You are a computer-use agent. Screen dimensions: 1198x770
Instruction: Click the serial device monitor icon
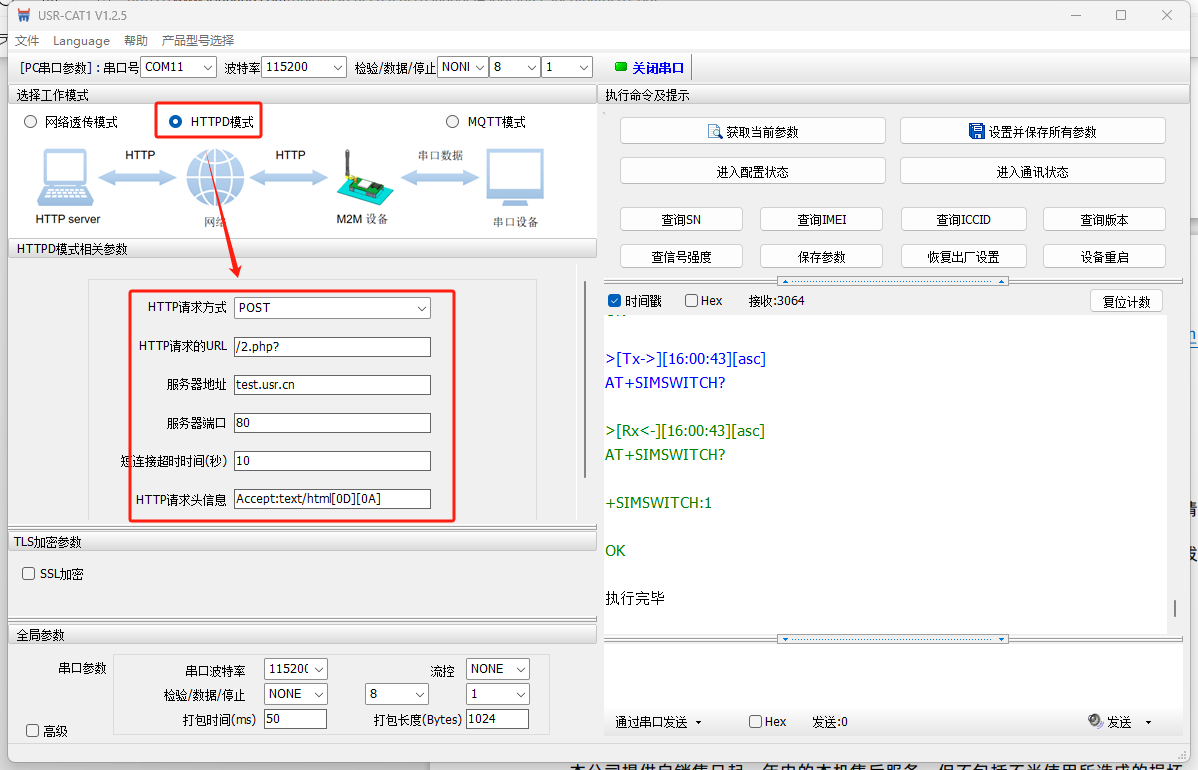515,178
